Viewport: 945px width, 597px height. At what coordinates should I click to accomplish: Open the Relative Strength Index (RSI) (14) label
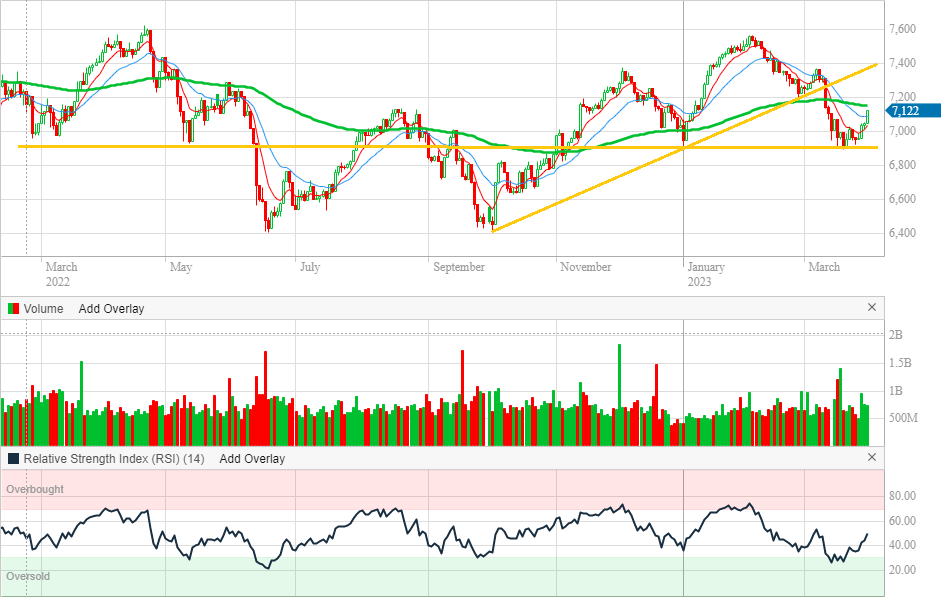coord(114,459)
